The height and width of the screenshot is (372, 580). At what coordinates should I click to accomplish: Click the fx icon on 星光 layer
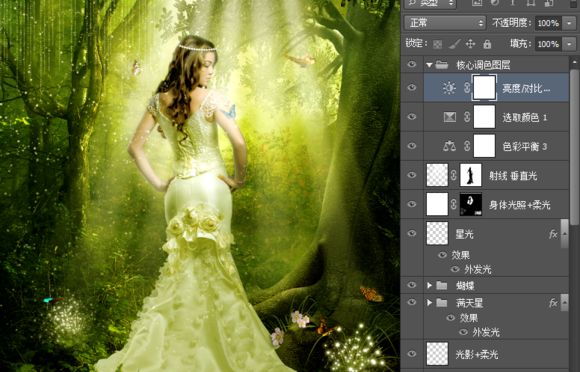[x=553, y=234]
